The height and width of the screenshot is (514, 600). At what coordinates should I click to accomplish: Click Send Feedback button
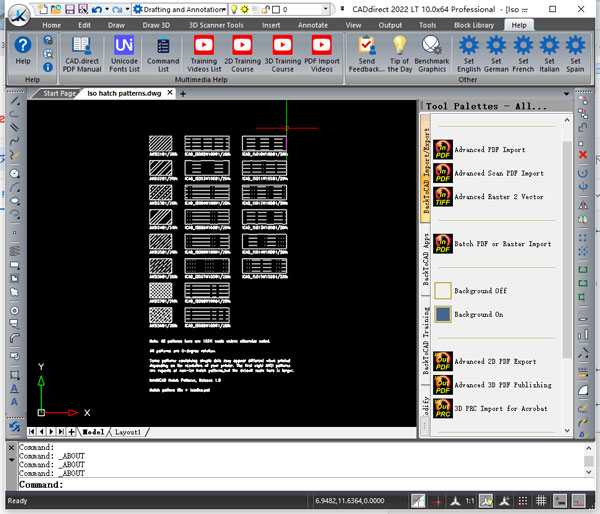366,54
